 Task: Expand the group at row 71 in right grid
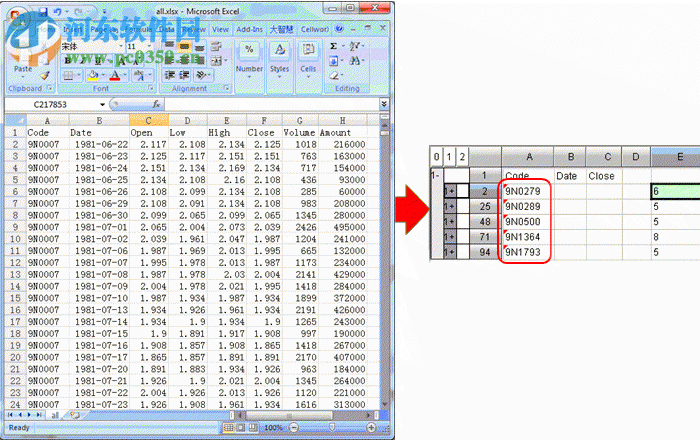click(450, 237)
